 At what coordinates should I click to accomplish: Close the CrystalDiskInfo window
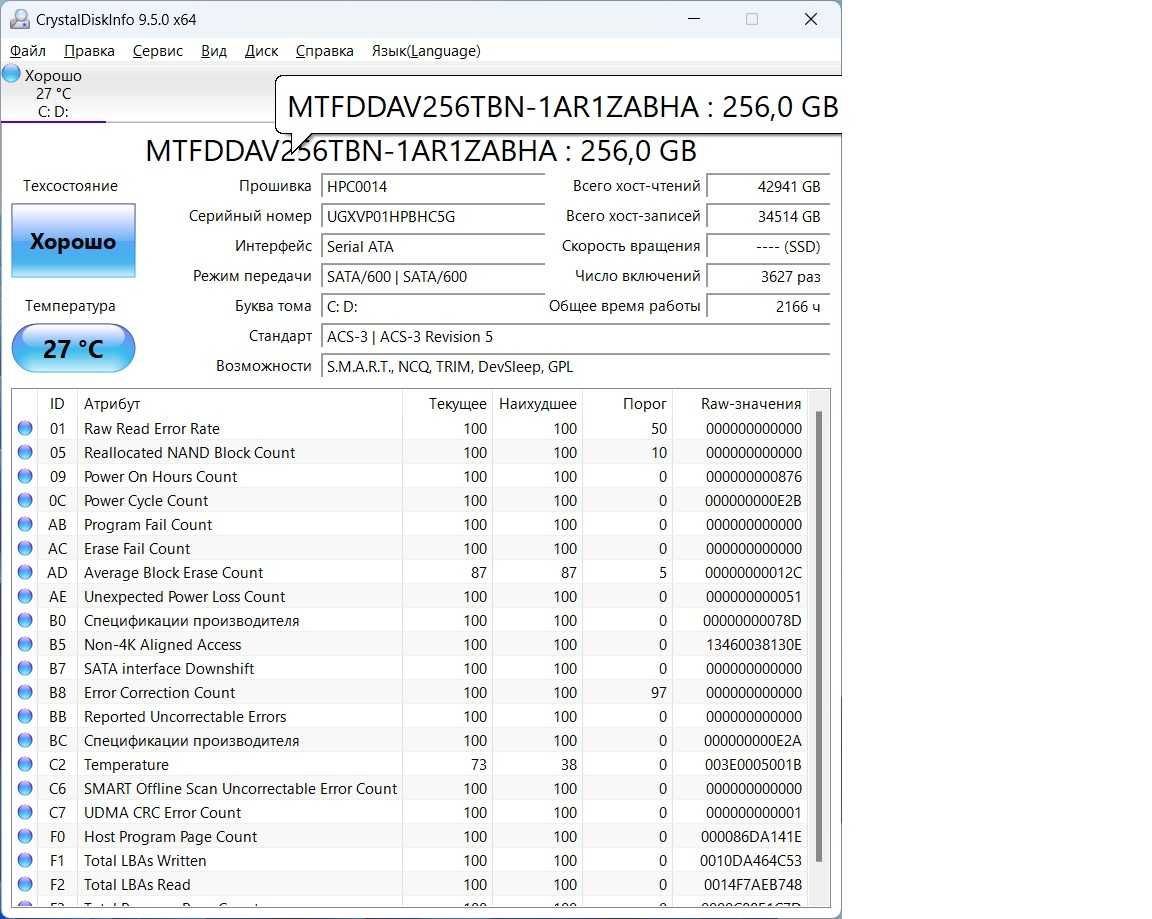tap(810, 19)
